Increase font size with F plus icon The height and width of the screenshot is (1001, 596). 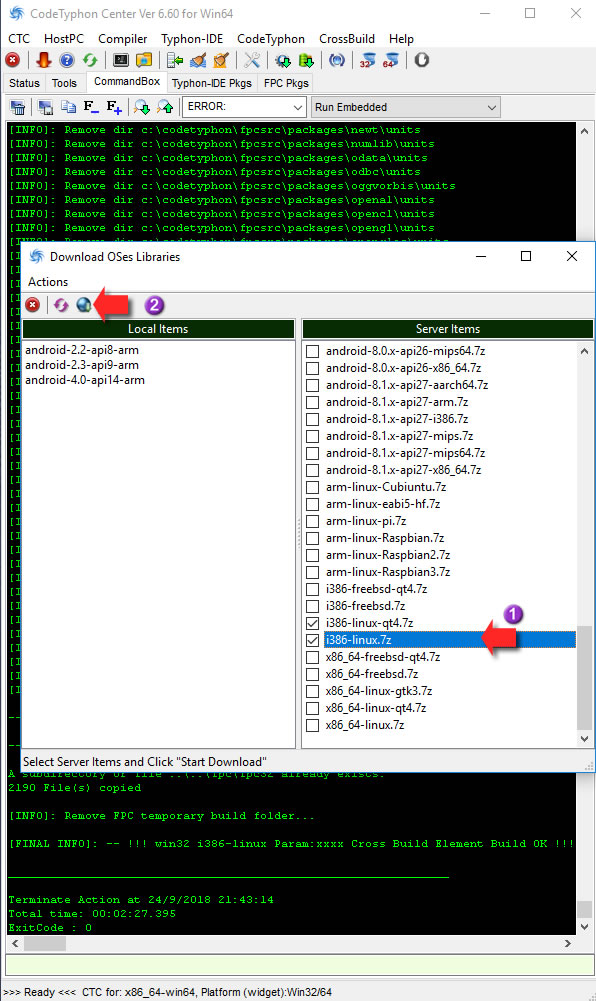pos(114,107)
